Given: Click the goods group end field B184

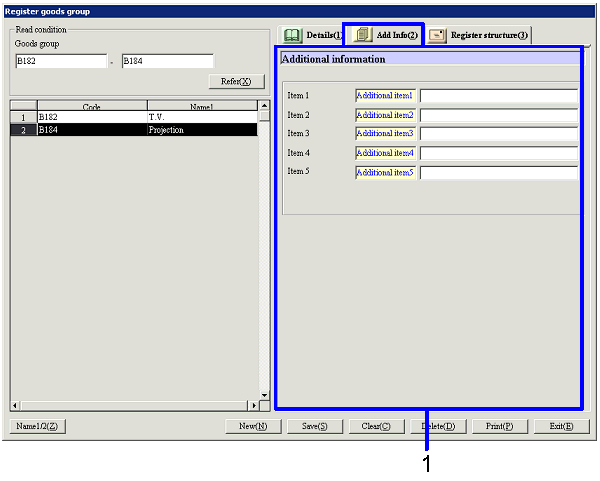Looking at the screenshot, I should (166, 61).
